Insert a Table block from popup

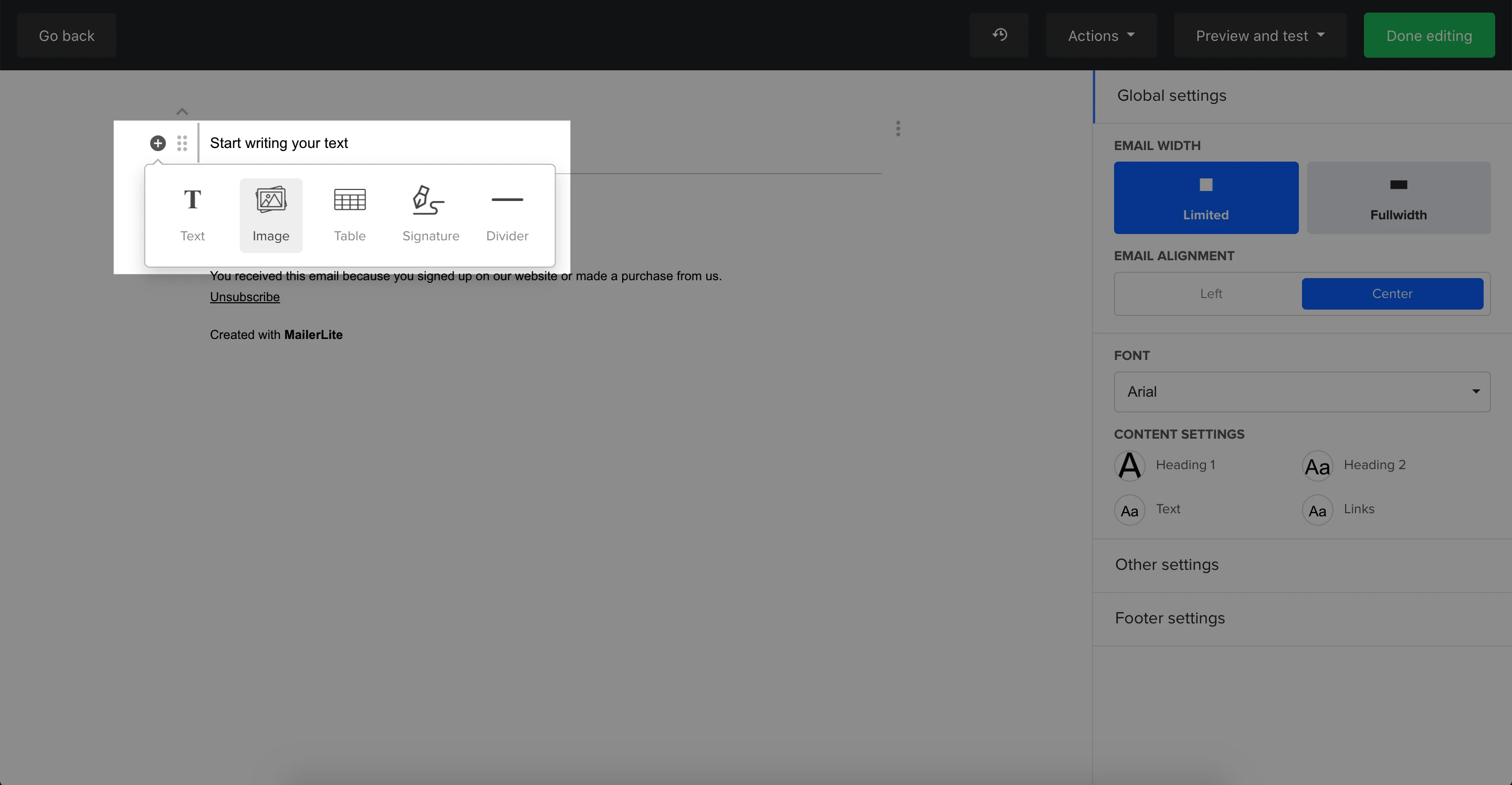coord(349,215)
